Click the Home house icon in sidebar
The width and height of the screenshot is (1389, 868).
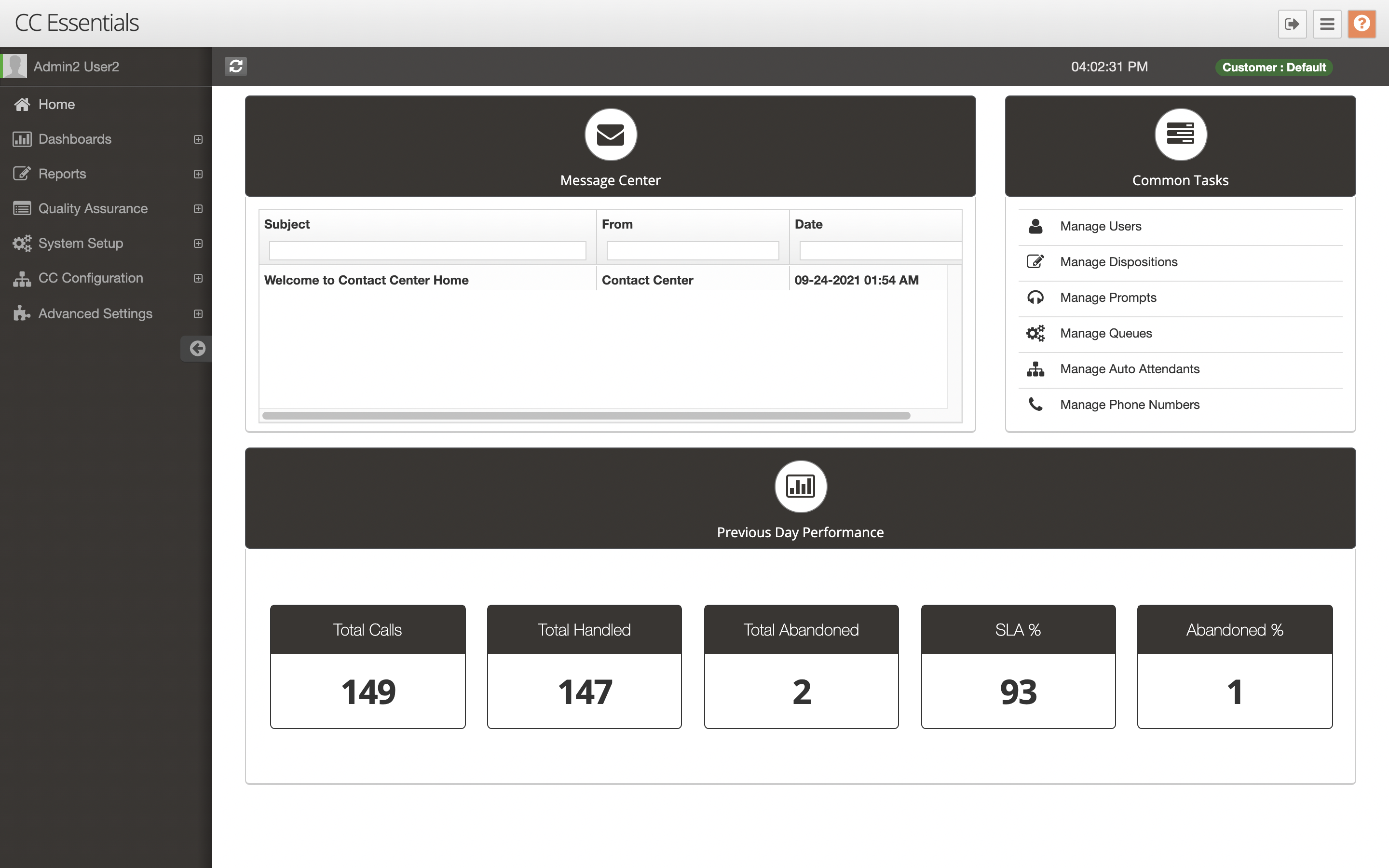click(x=22, y=105)
